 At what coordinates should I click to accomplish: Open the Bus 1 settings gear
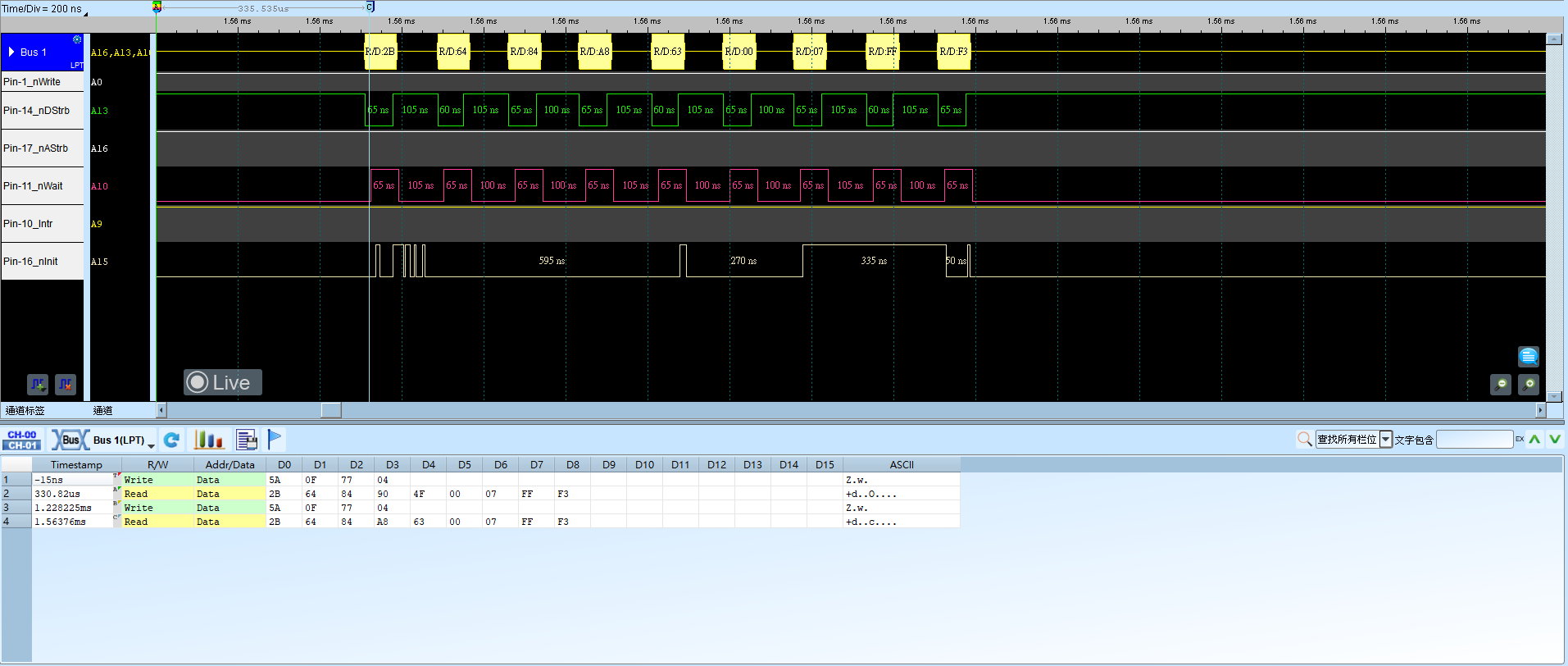click(x=77, y=39)
